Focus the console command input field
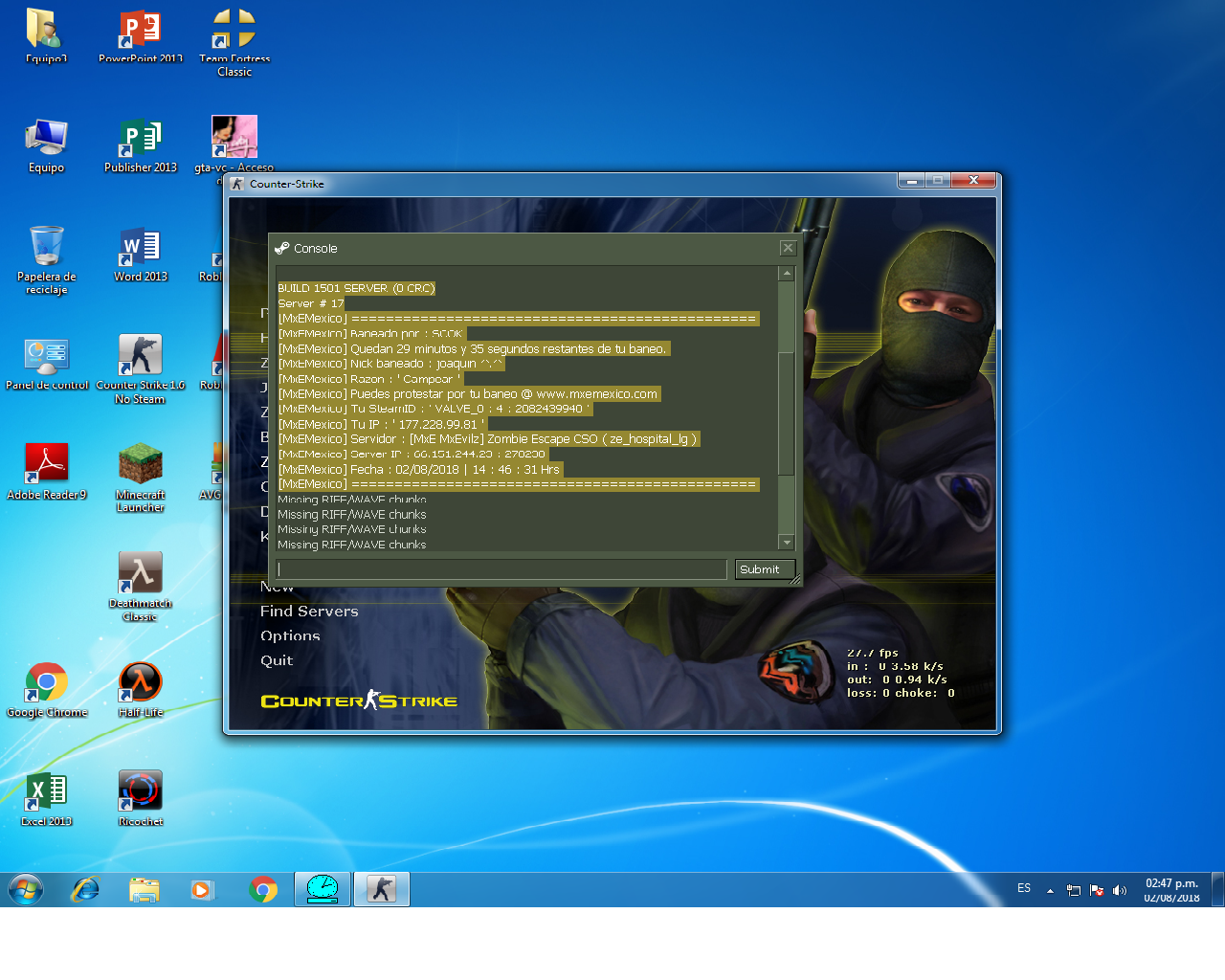This screenshot has width=1225, height=980. 501,569
